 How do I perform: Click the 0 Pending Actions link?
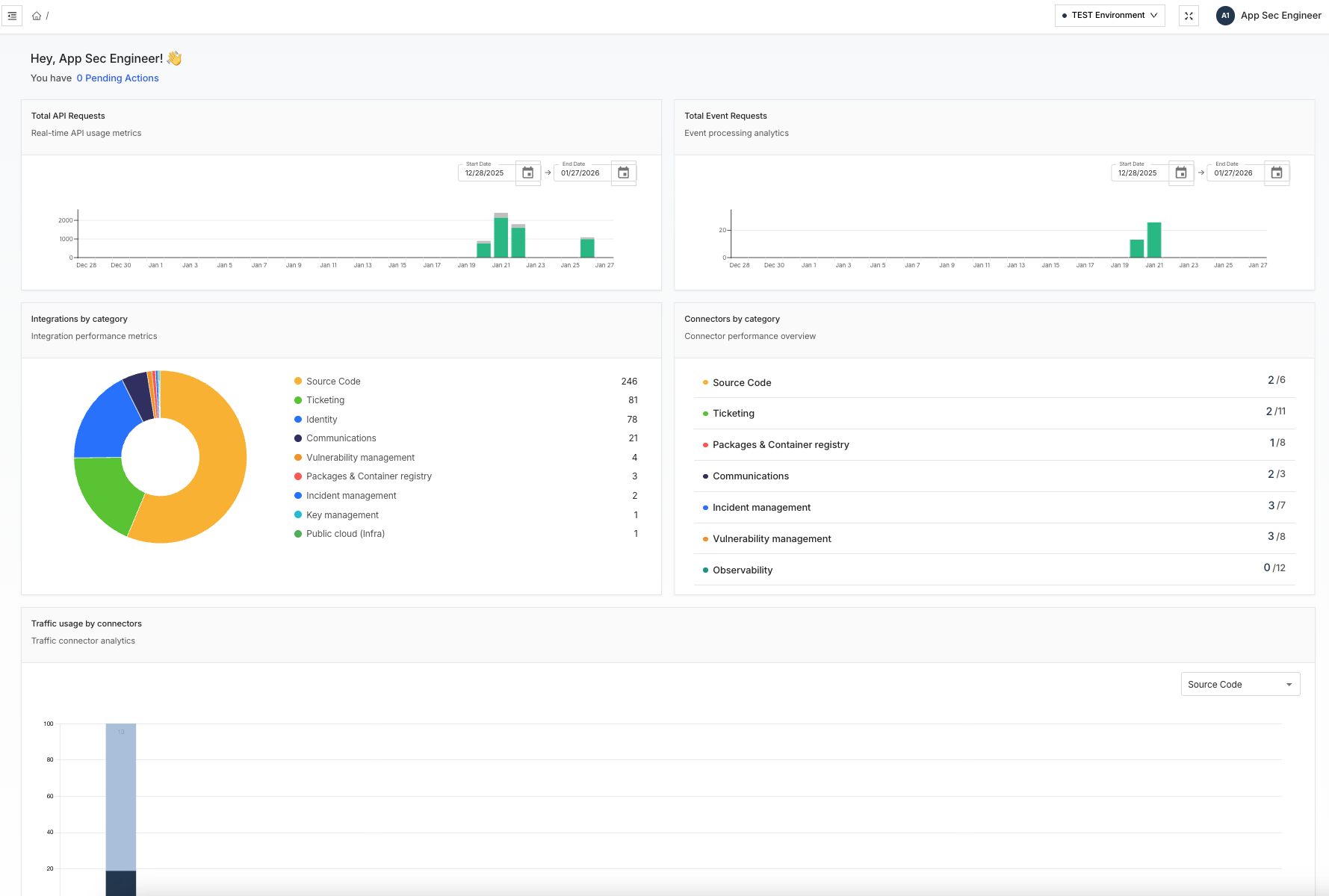tap(117, 78)
